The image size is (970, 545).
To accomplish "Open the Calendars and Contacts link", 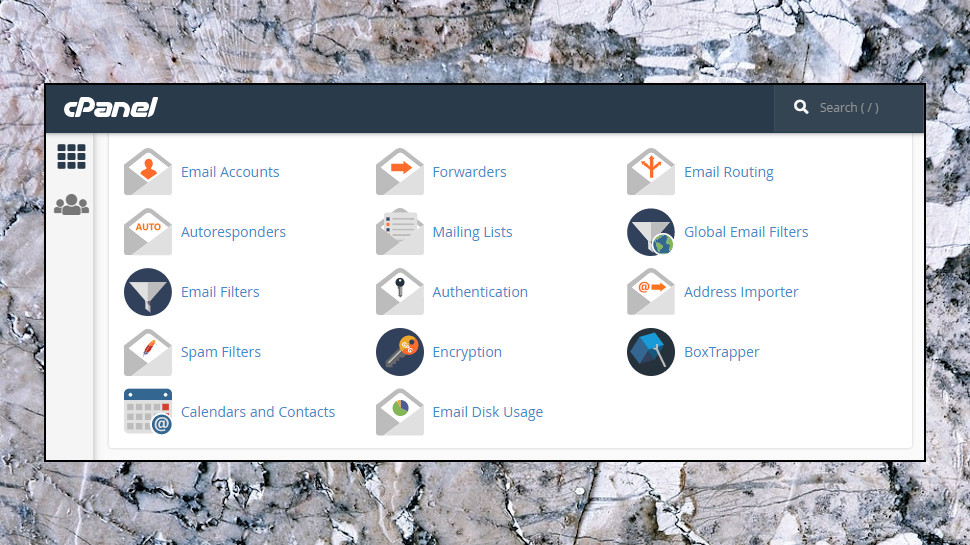I will [x=258, y=412].
